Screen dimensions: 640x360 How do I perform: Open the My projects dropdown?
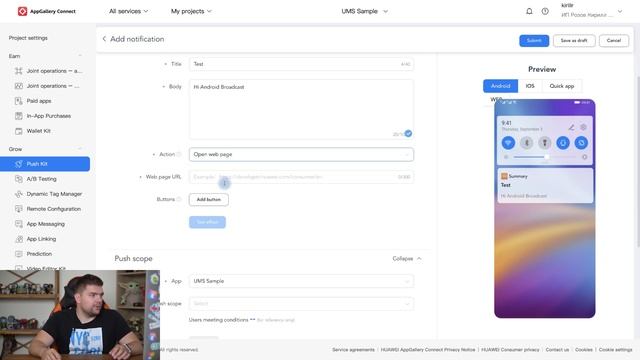point(191,11)
